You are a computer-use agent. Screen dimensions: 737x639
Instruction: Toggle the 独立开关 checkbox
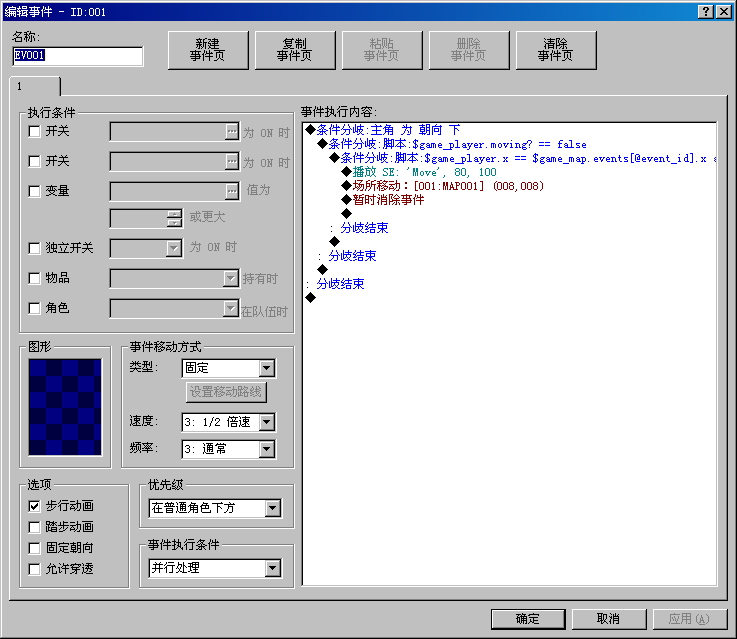pos(34,248)
